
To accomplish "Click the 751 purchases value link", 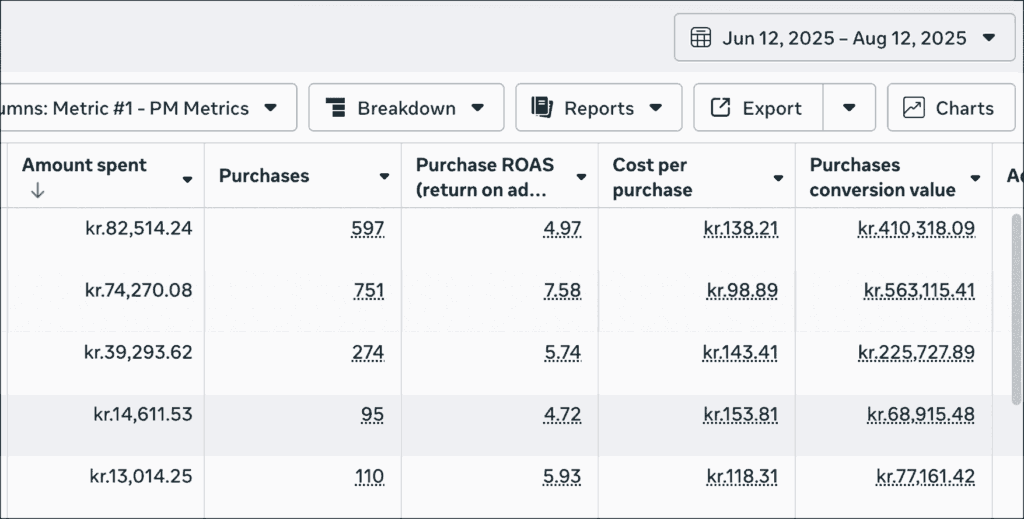I will (369, 291).
